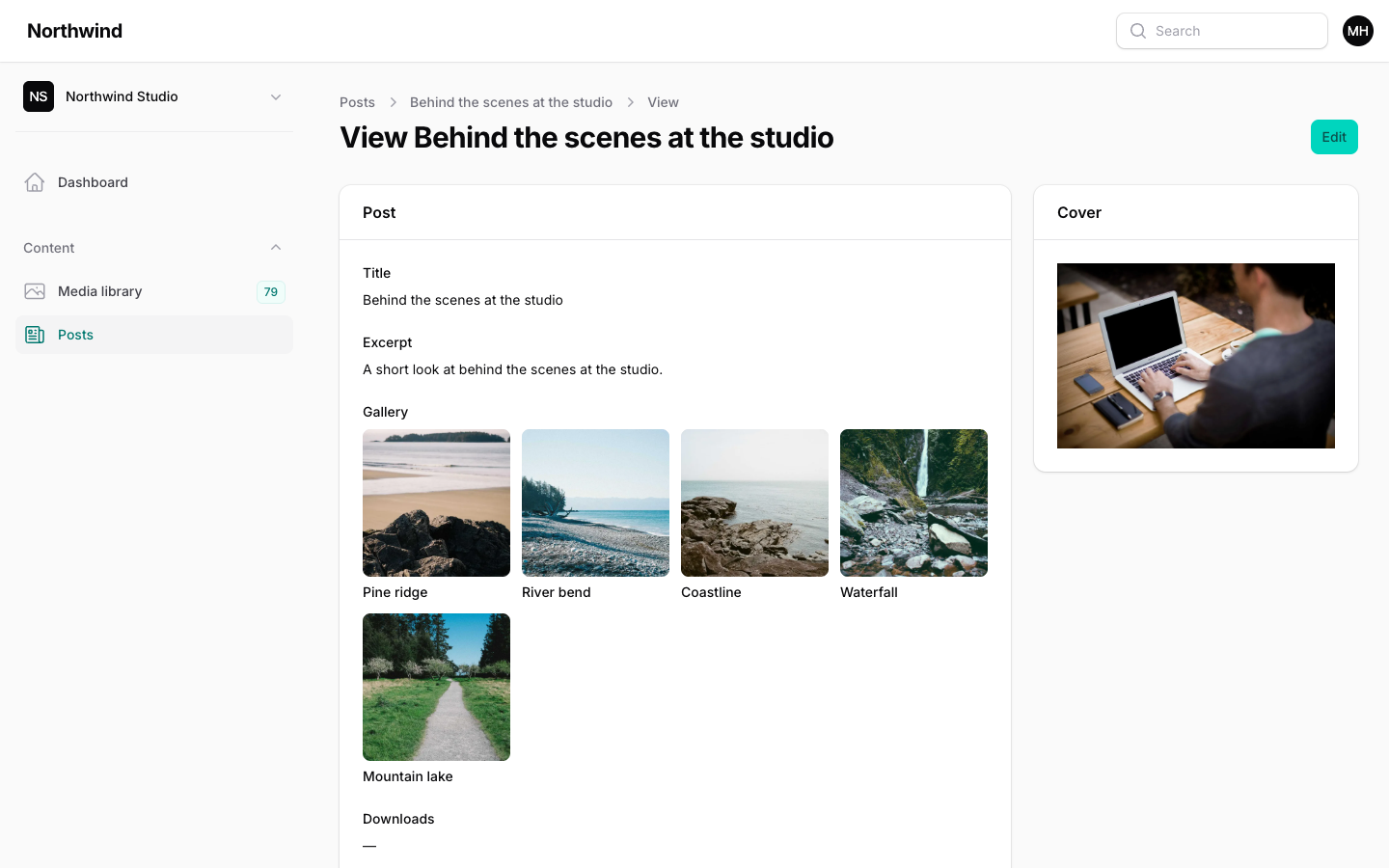This screenshot has width=1389, height=868.
Task: Click the Edit button
Action: pyautogui.click(x=1334, y=137)
